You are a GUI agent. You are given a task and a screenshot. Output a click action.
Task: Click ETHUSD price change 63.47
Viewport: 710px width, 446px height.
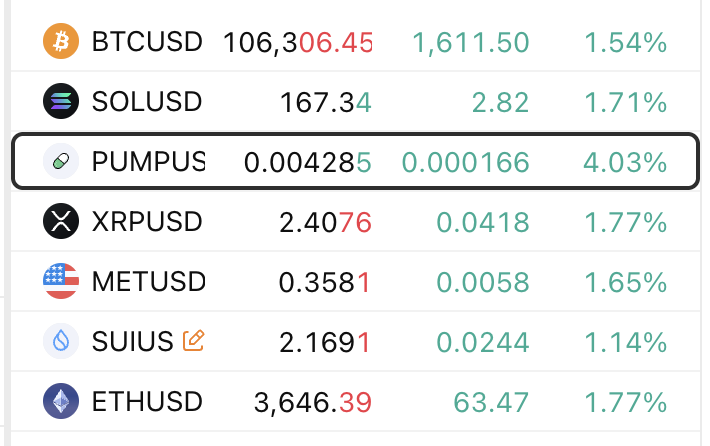pyautogui.click(x=491, y=402)
